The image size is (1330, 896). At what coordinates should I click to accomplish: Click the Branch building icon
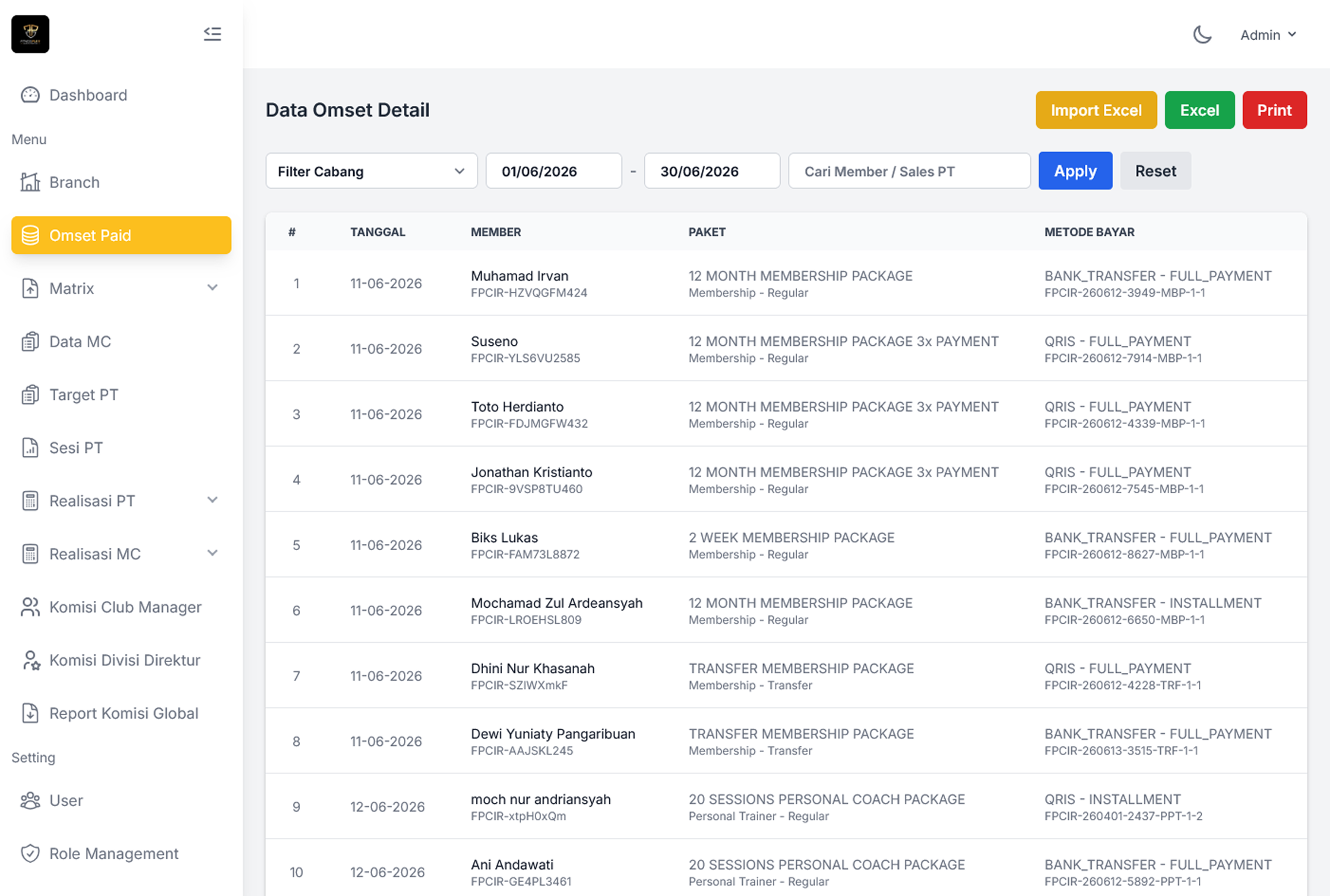pos(30,182)
